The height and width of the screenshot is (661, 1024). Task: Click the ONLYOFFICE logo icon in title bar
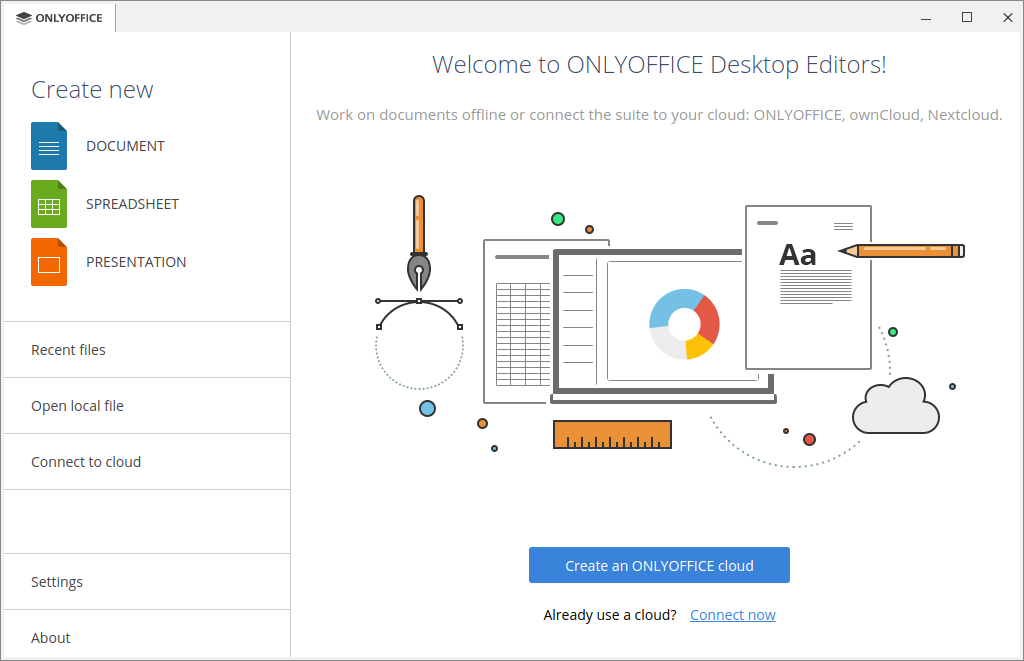(24, 18)
